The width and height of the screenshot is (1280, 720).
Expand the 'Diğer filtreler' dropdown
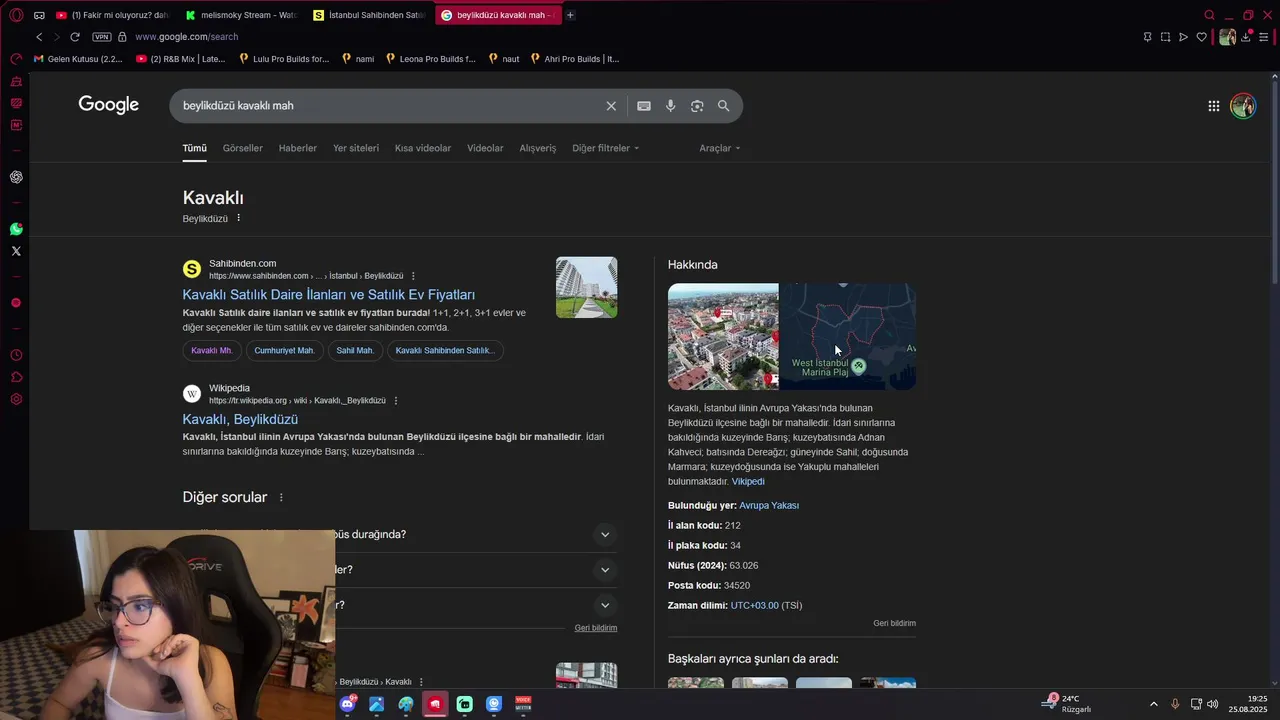coord(605,148)
